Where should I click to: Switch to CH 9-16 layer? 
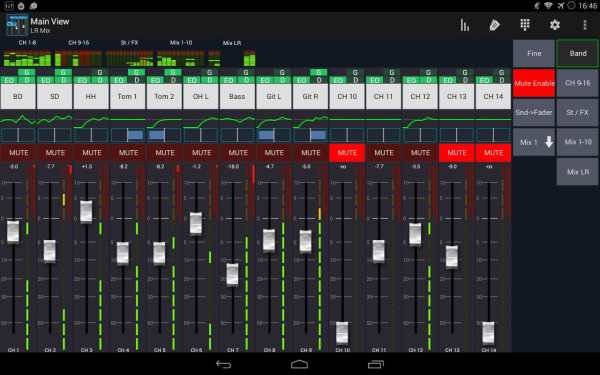coord(577,83)
